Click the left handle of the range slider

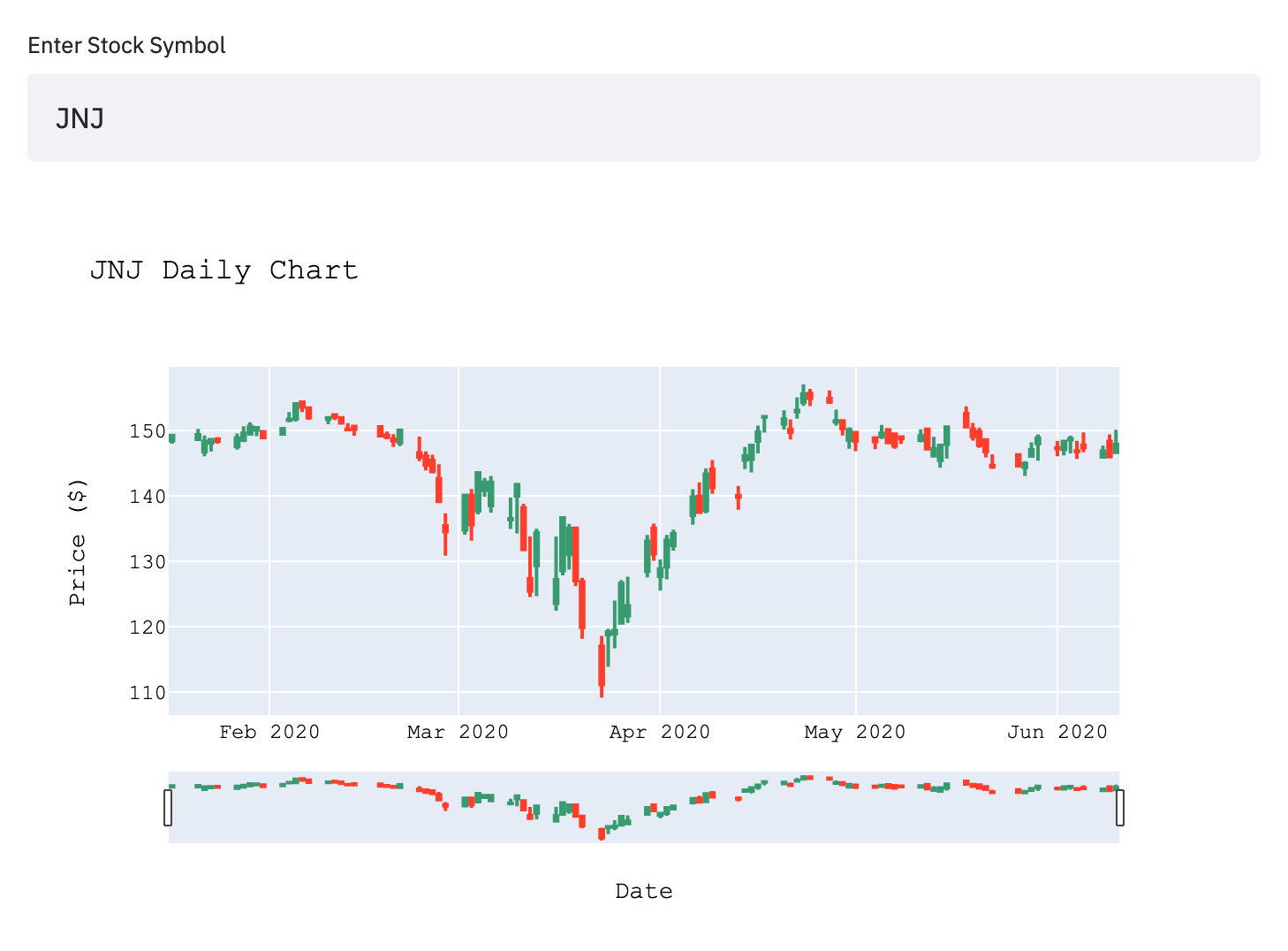[168, 808]
